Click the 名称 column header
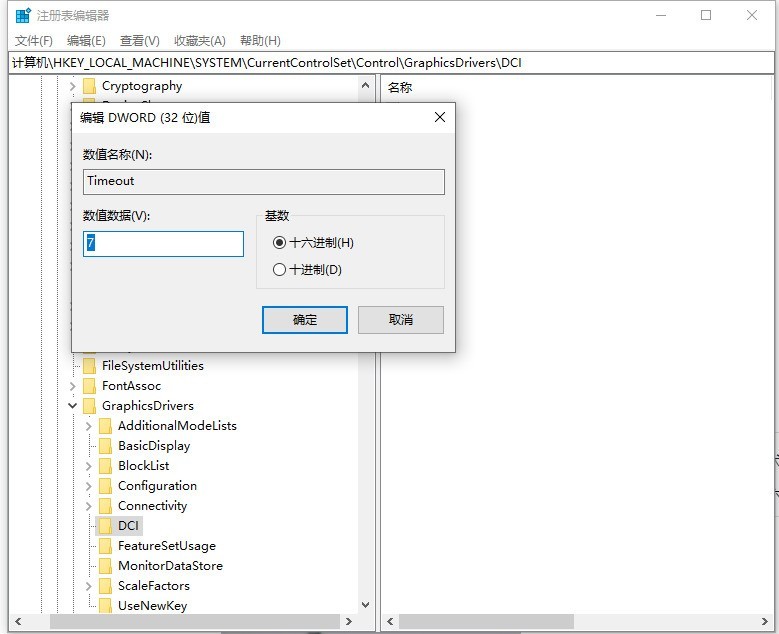Viewport: 779px width, 634px height. pos(400,87)
